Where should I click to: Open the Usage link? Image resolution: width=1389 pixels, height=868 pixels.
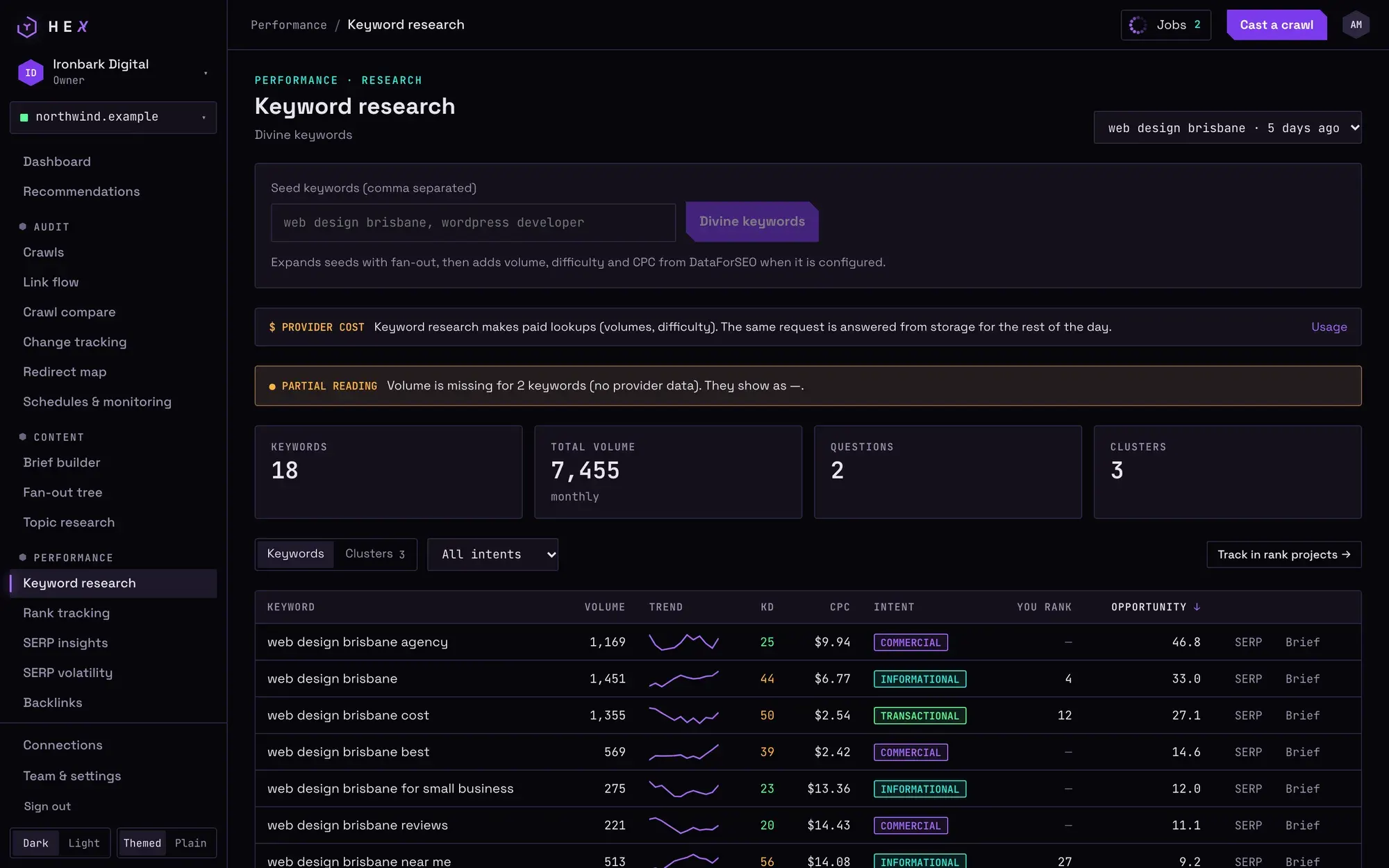[x=1329, y=327]
